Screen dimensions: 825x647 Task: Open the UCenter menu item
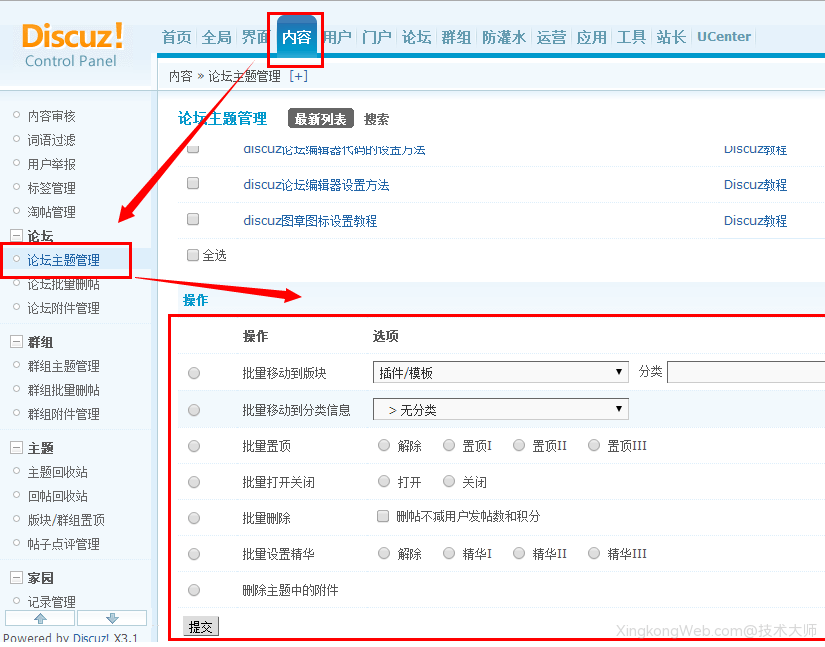pyautogui.click(x=723, y=36)
